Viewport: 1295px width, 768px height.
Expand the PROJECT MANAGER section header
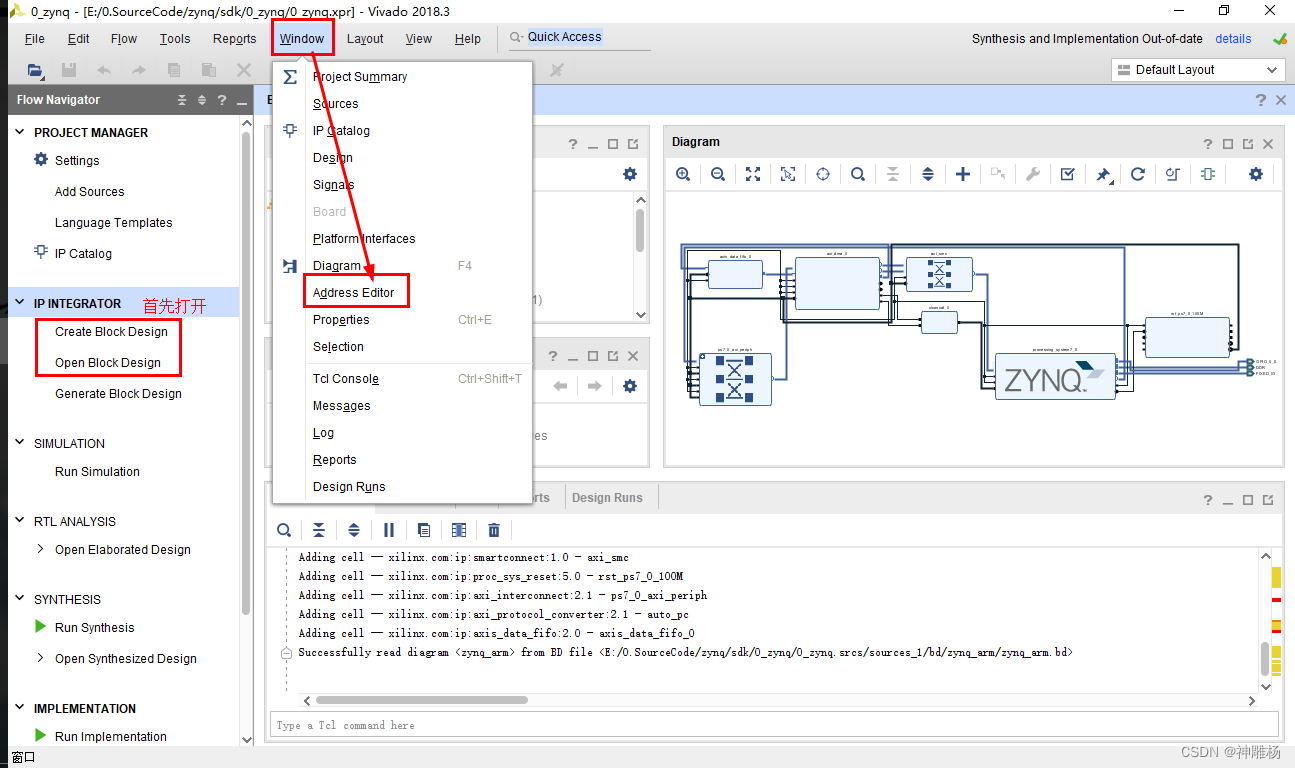tap(19, 132)
